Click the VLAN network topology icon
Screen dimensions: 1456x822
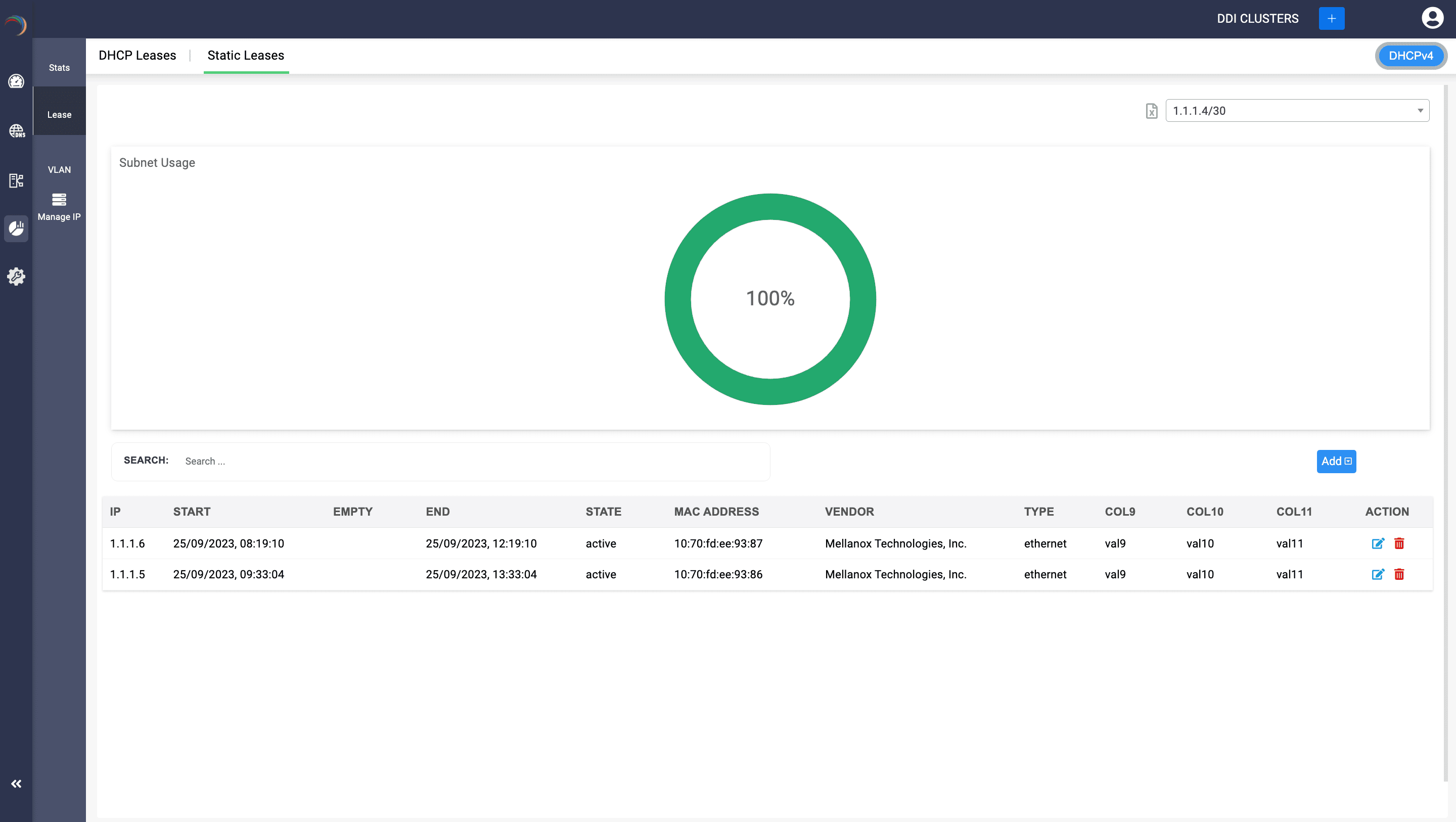pyautogui.click(x=16, y=181)
